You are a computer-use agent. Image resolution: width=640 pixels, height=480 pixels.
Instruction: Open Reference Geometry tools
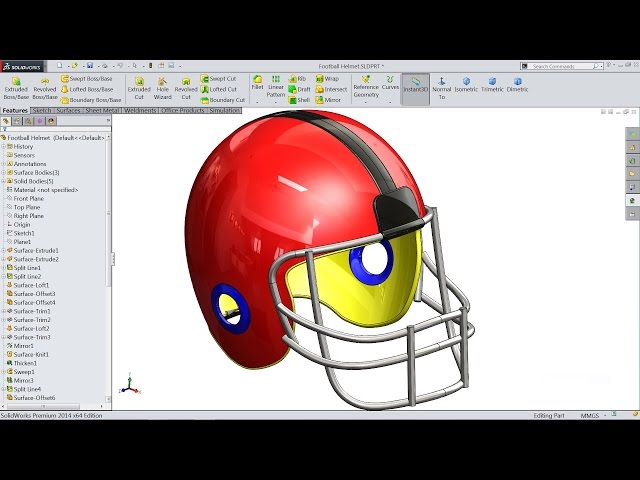(x=366, y=87)
